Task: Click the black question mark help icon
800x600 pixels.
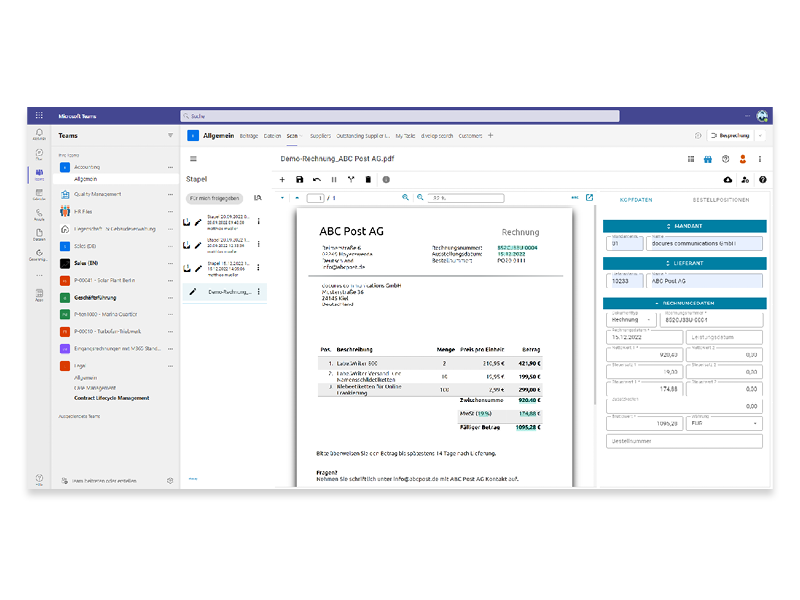Action: click(763, 180)
